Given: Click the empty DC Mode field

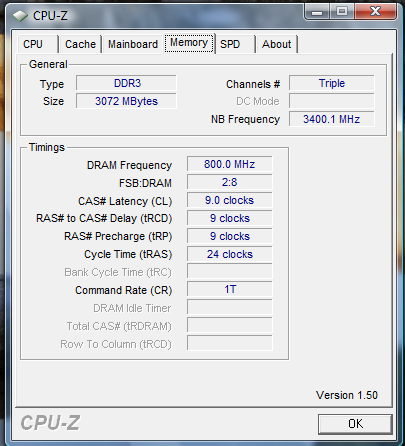Looking at the screenshot, I should (x=332, y=101).
